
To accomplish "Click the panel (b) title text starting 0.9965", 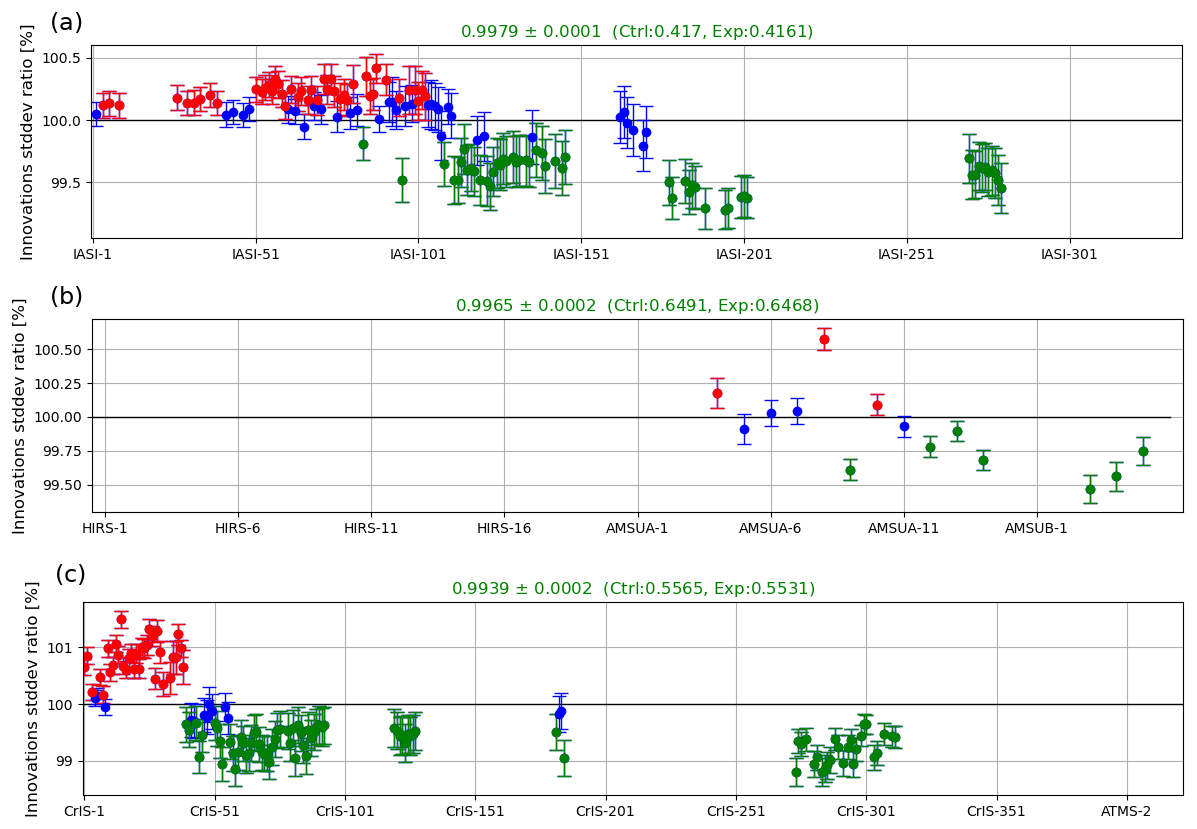I will (x=637, y=306).
